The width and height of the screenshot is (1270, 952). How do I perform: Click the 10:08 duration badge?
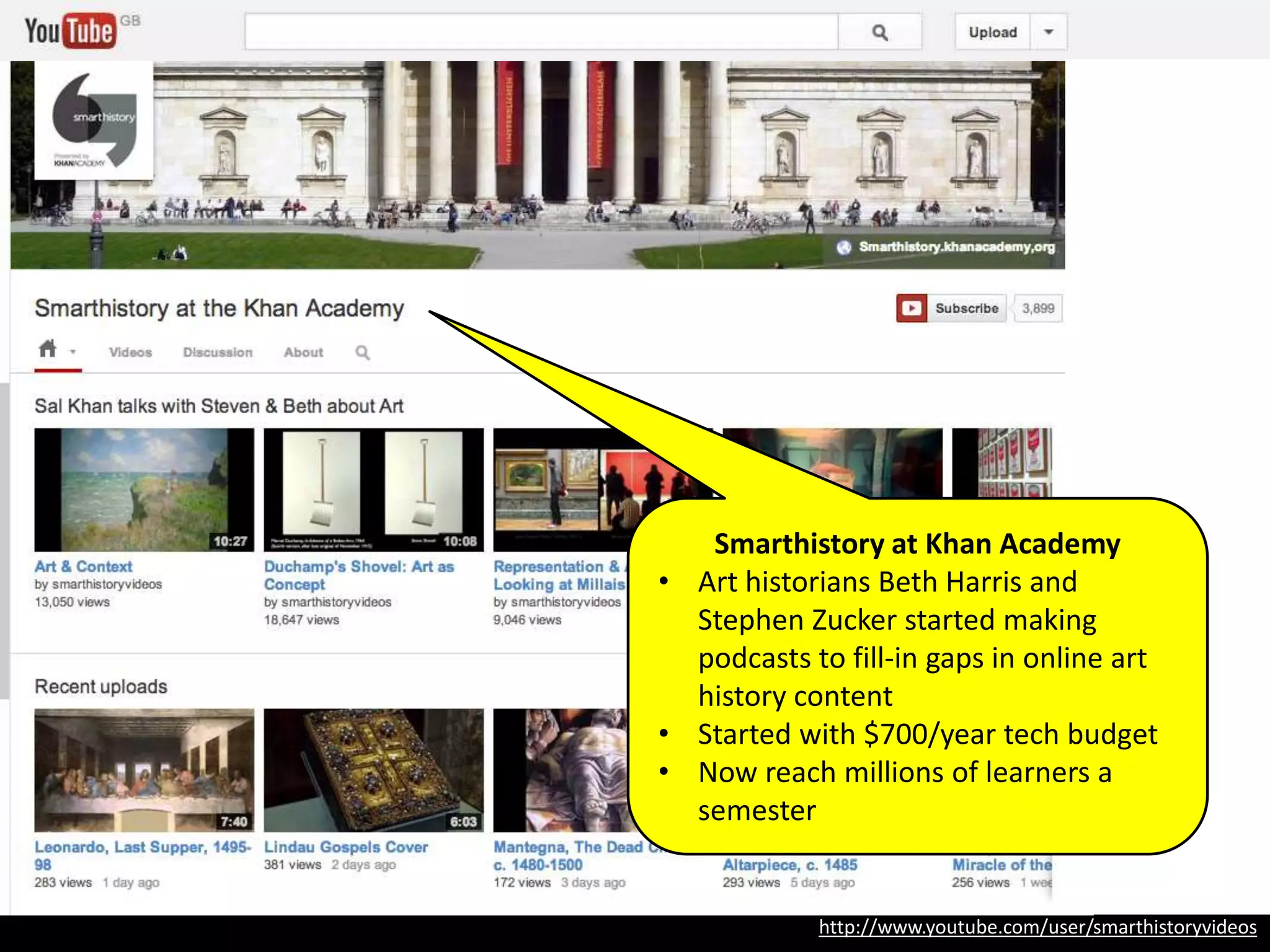(460, 541)
